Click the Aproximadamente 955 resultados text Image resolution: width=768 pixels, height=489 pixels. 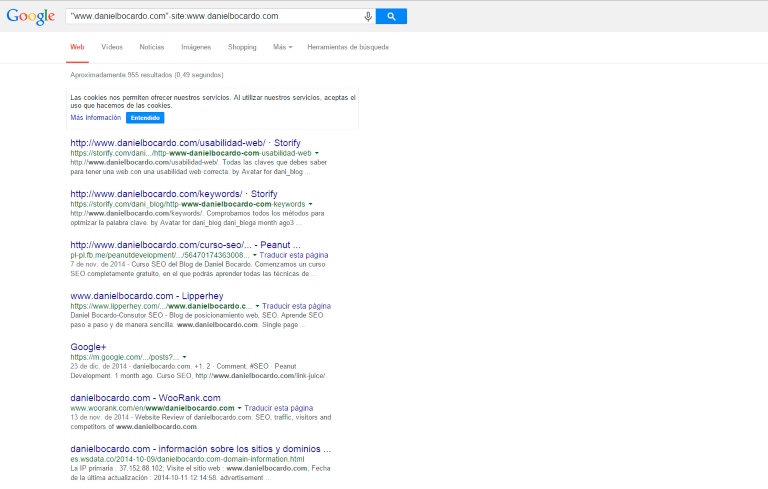[x=146, y=75]
